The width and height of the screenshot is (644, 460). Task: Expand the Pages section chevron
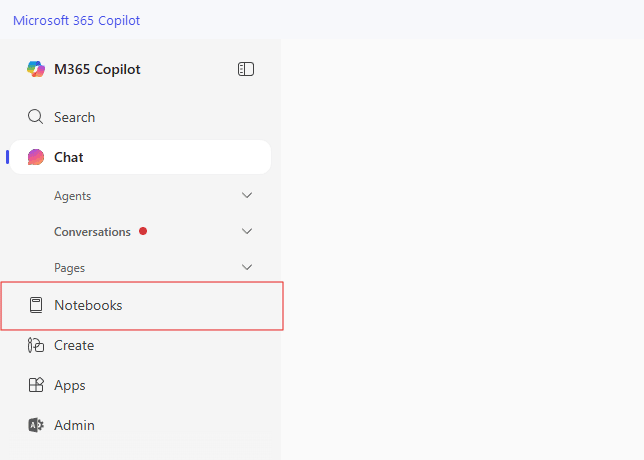click(x=247, y=267)
